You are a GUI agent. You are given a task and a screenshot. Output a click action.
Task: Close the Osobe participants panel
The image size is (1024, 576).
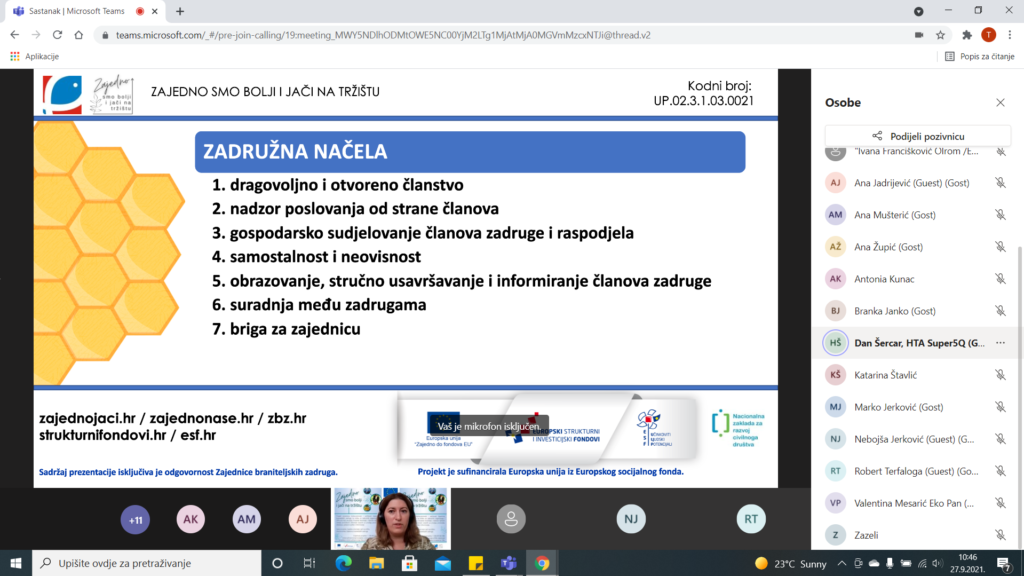pyautogui.click(x=1000, y=102)
